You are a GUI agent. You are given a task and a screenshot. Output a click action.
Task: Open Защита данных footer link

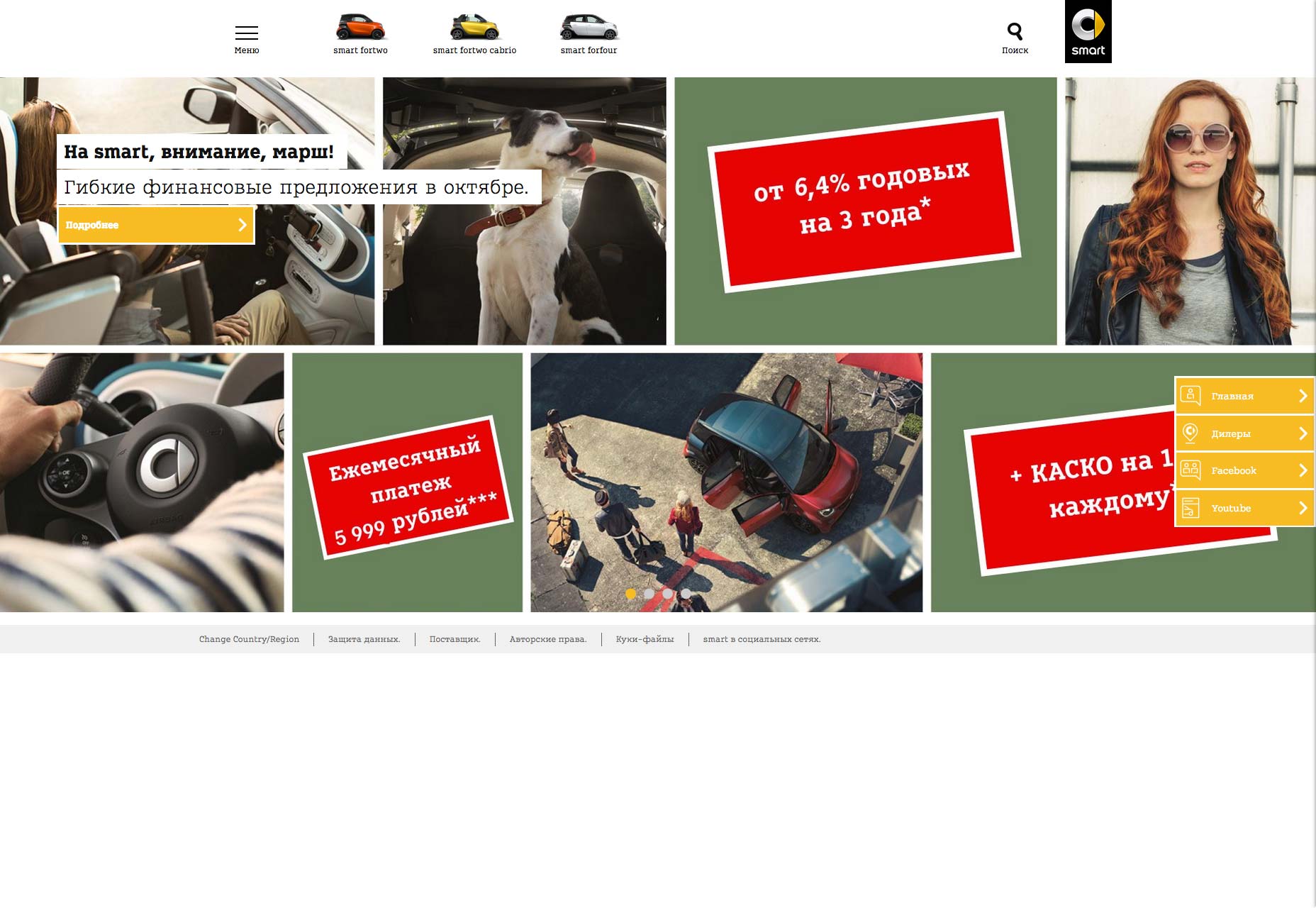coord(364,639)
